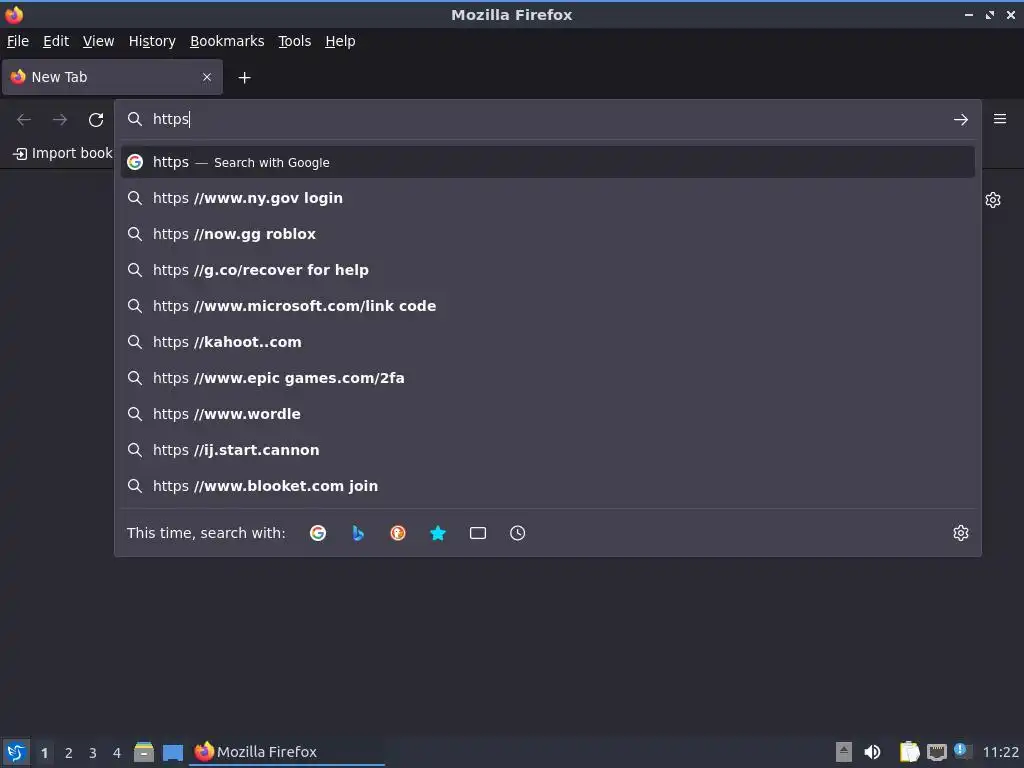Click the Mozilla Firefox taskbar entry
Viewport: 1024px width, 768px height.
(x=287, y=752)
